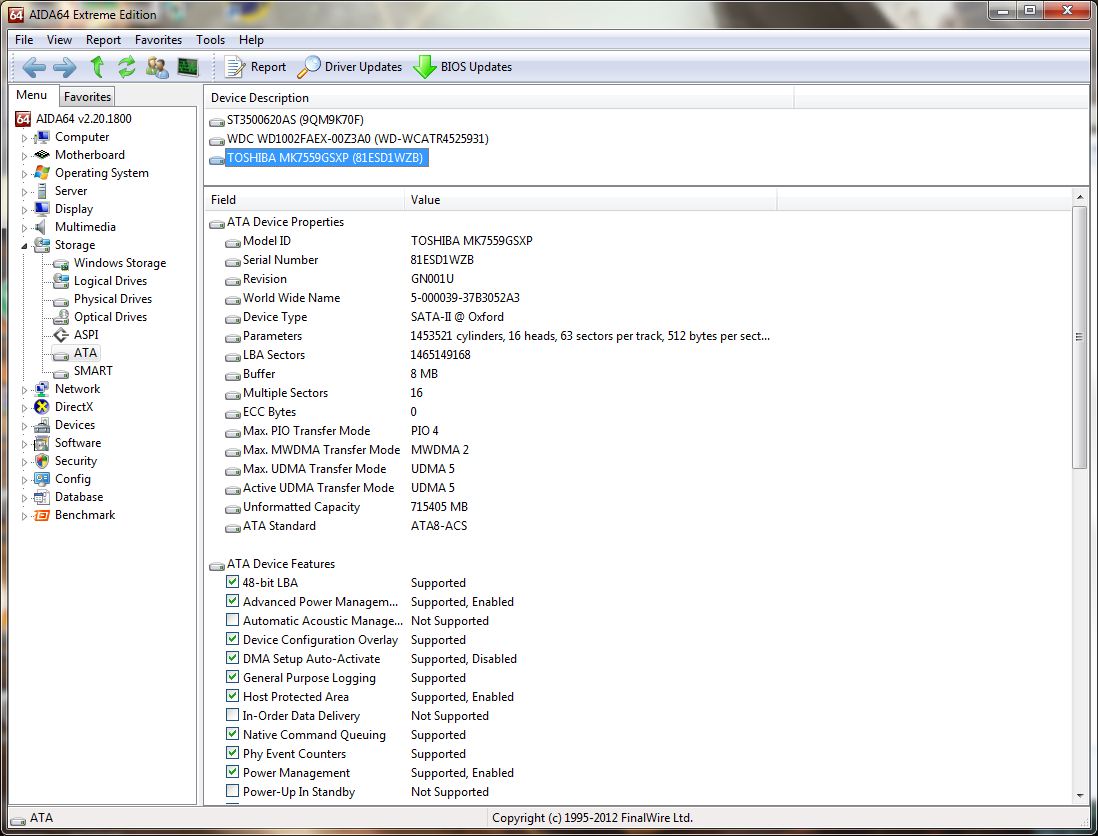Expand the Security tree node
Image resolution: width=1098 pixels, height=836 pixels.
tap(24, 461)
